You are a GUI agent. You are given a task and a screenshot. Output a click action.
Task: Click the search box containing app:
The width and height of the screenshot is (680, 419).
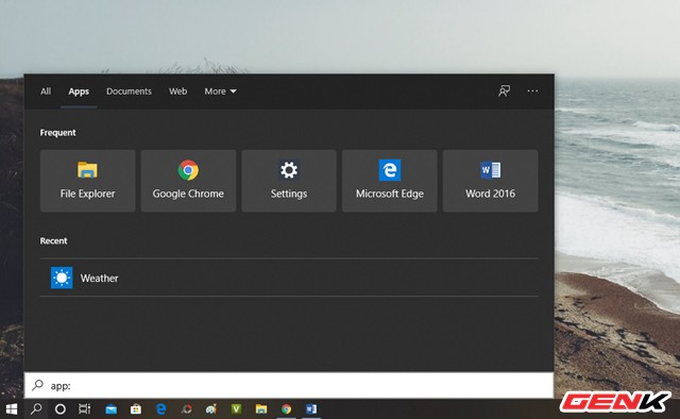tap(289, 385)
